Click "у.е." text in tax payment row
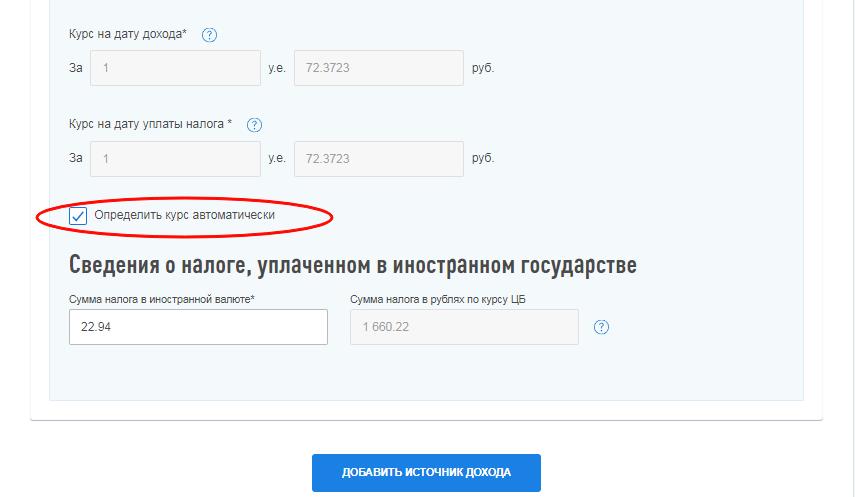The height and width of the screenshot is (497, 855). point(277,158)
